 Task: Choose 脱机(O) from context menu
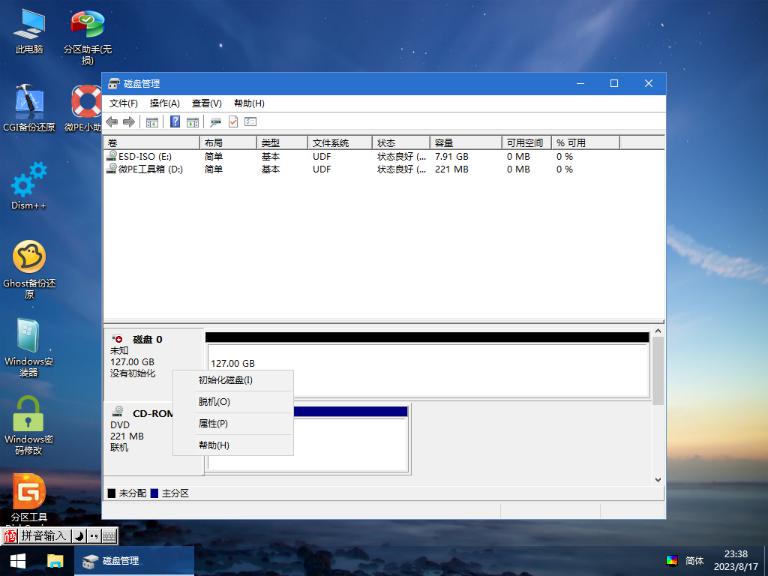click(233, 402)
